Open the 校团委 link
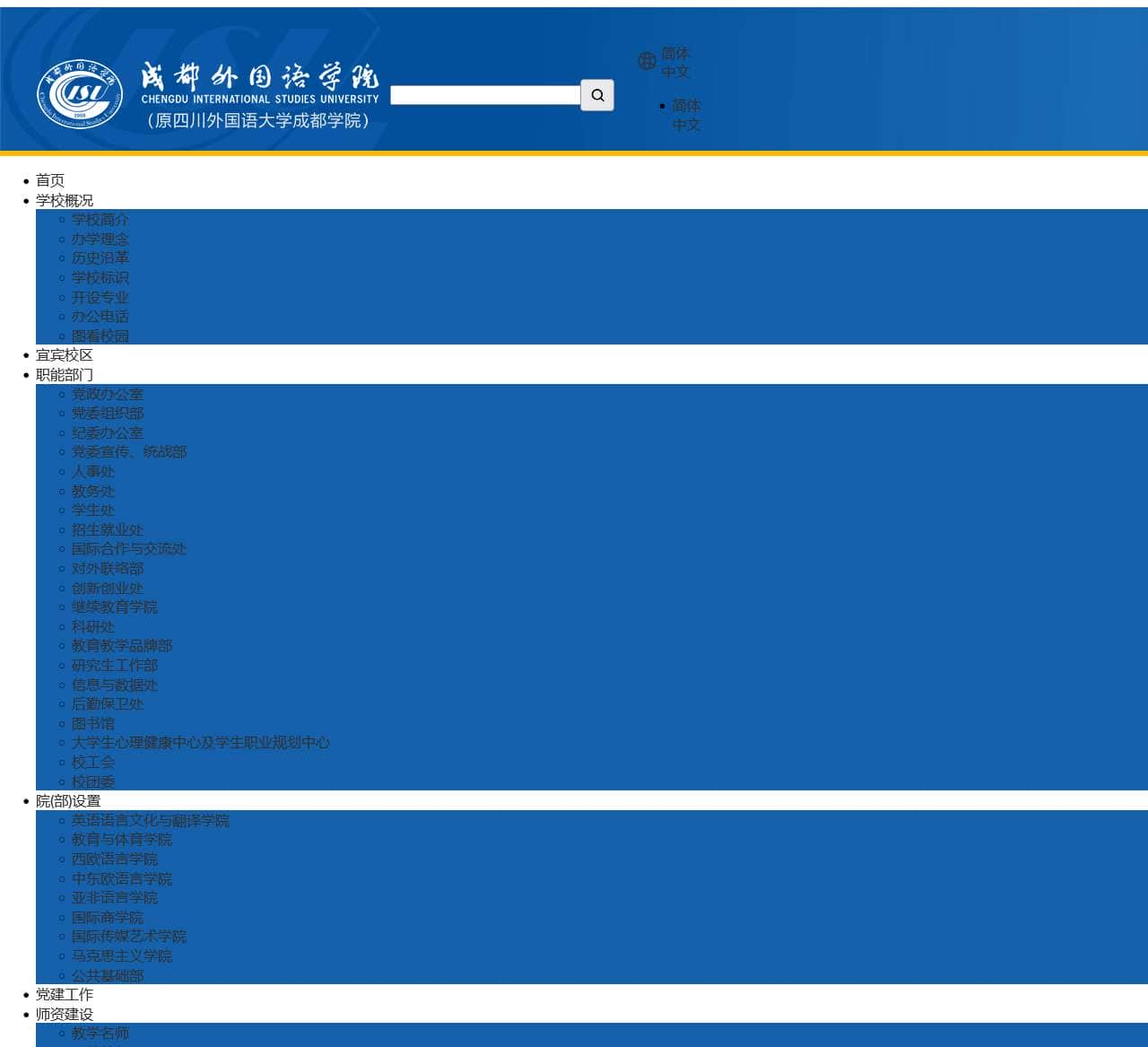This screenshot has width=1148, height=1047. [93, 782]
